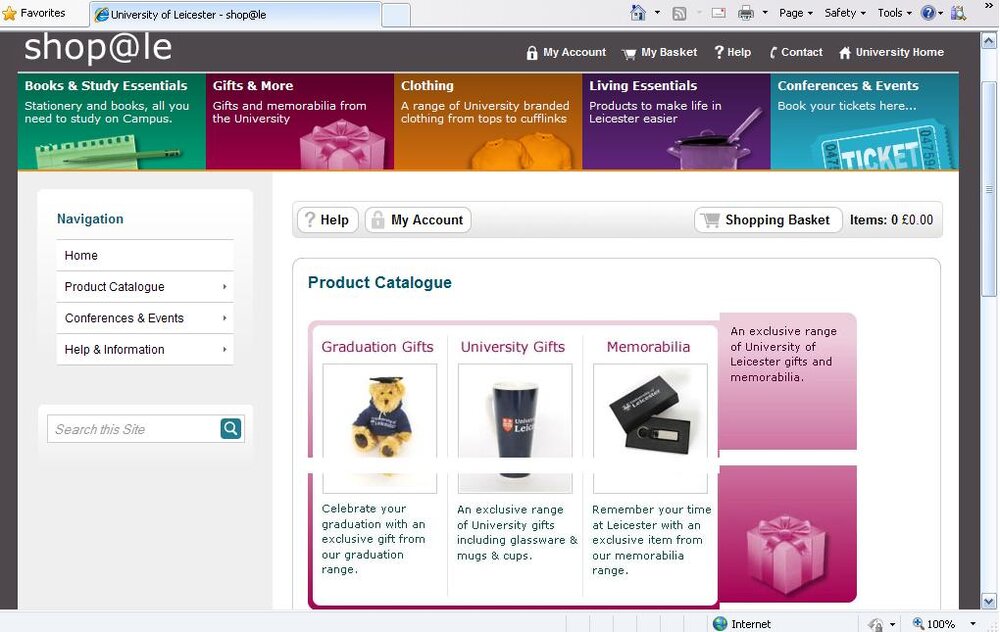Image resolution: width=1000 pixels, height=632 pixels.
Task: Select the University of Leicester shop@le tab
Action: coord(235,15)
